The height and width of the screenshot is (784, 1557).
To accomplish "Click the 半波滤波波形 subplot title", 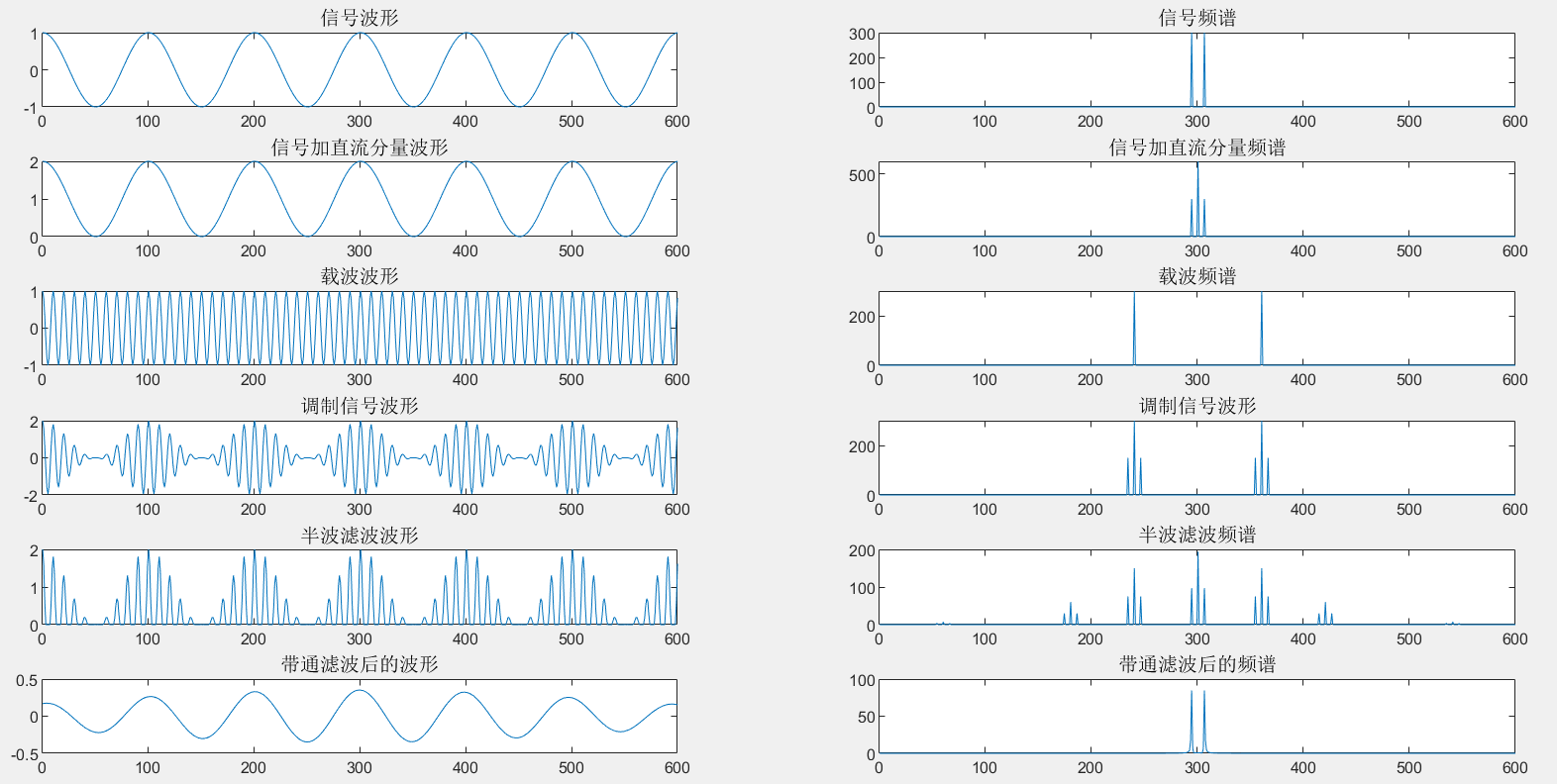I will tap(360, 536).
